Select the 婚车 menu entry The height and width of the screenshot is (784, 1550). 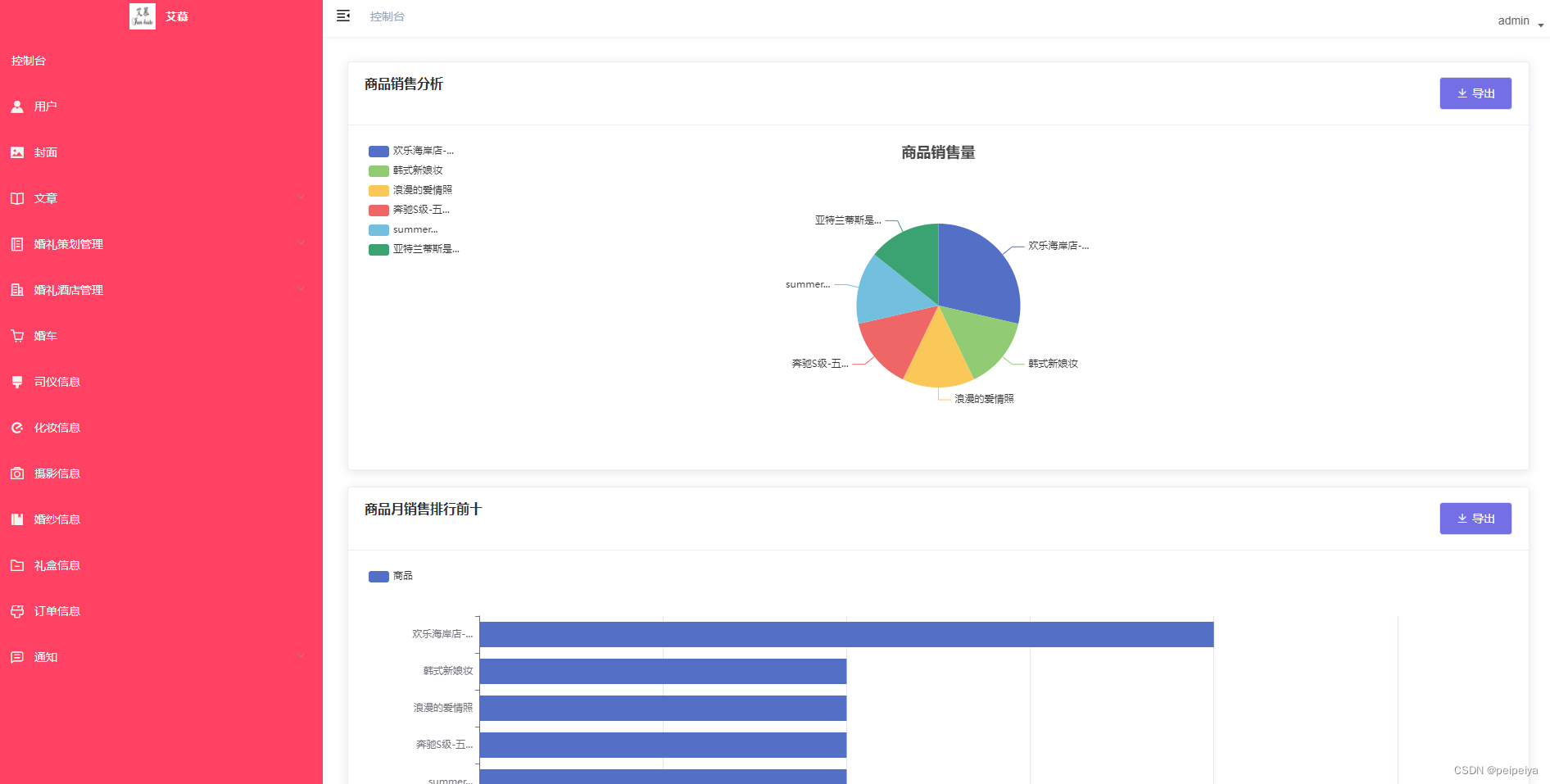point(161,336)
